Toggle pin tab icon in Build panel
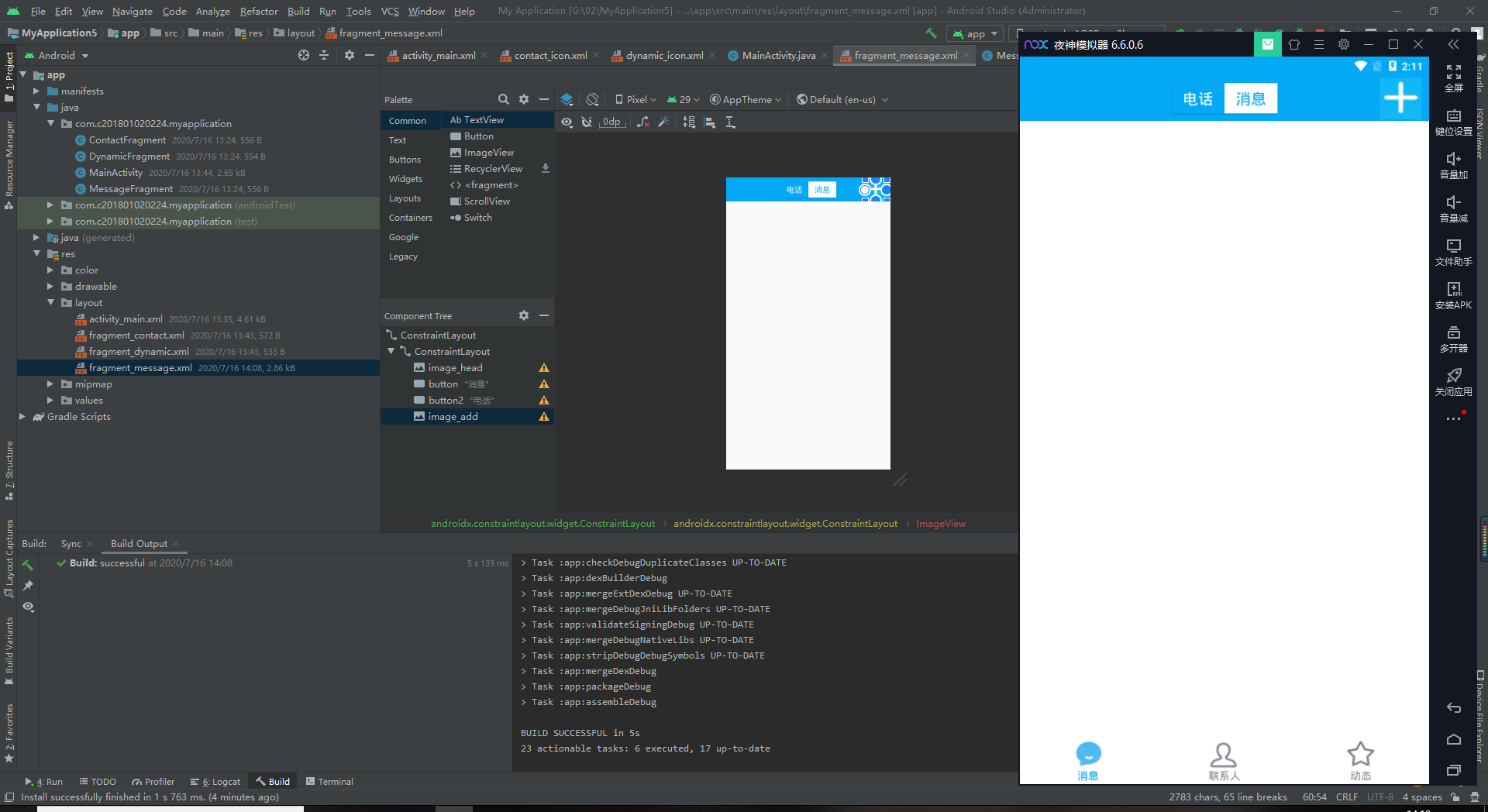The width and height of the screenshot is (1488, 812). (x=28, y=586)
